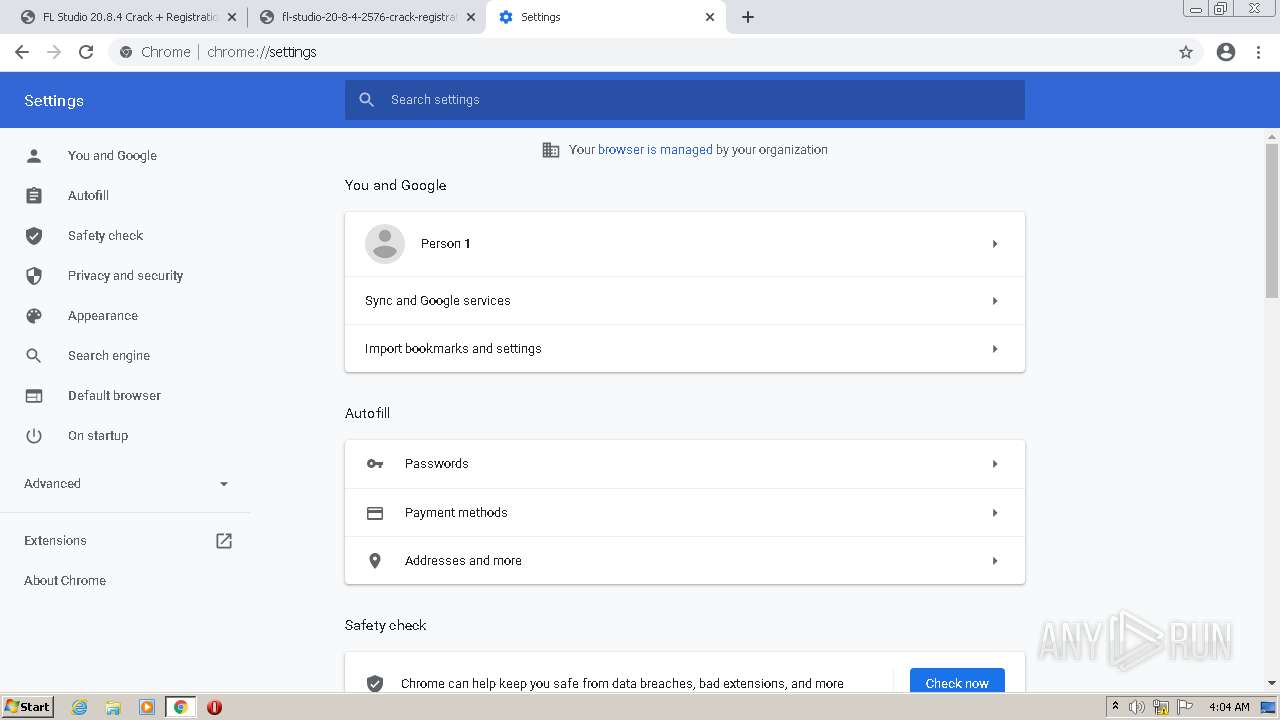
Task: Click the scrollbar down arrow
Action: coord(1272,683)
